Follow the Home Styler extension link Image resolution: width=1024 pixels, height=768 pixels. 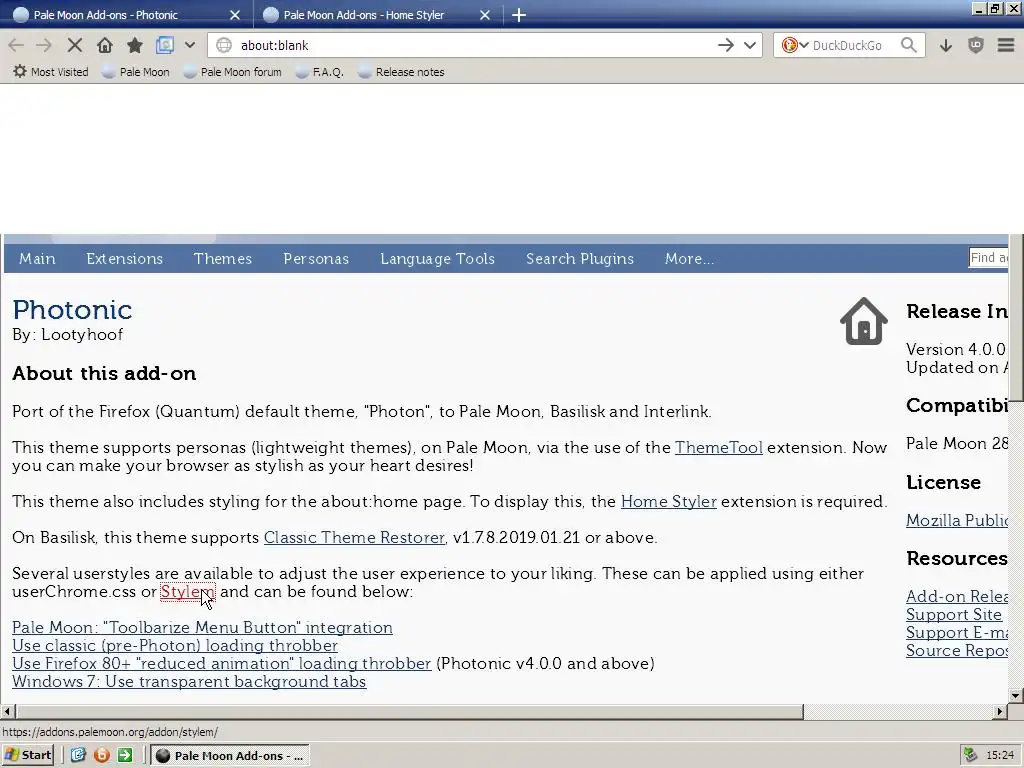[669, 502]
